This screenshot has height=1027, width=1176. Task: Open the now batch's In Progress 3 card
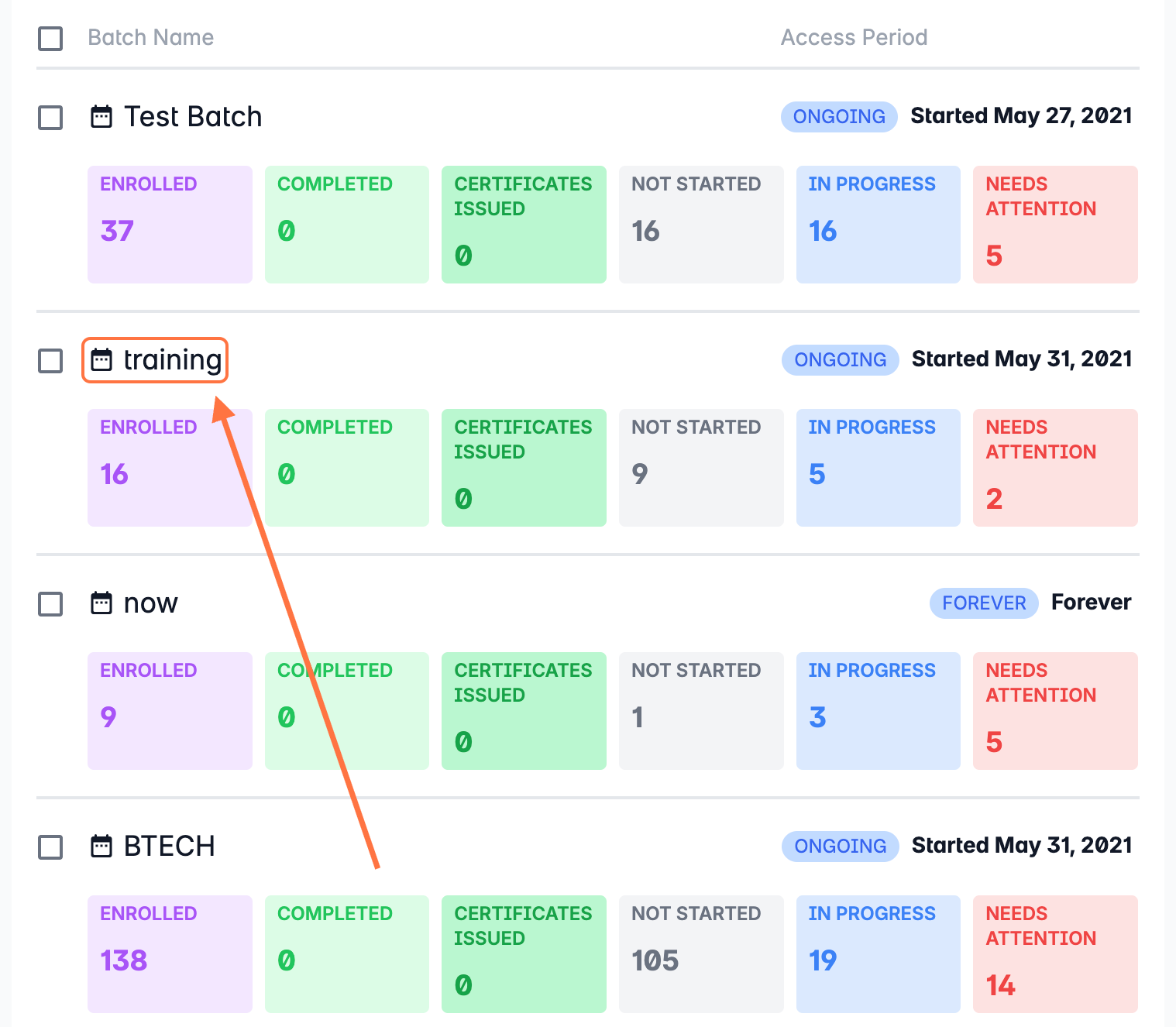pos(878,711)
